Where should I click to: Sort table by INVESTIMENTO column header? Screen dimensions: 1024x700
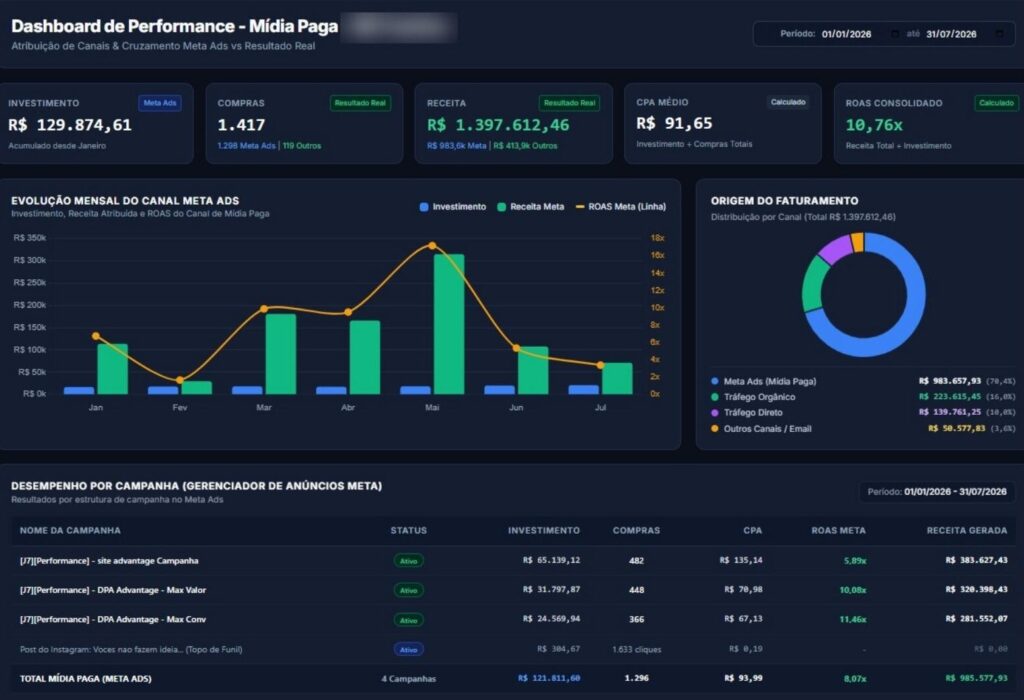point(544,530)
